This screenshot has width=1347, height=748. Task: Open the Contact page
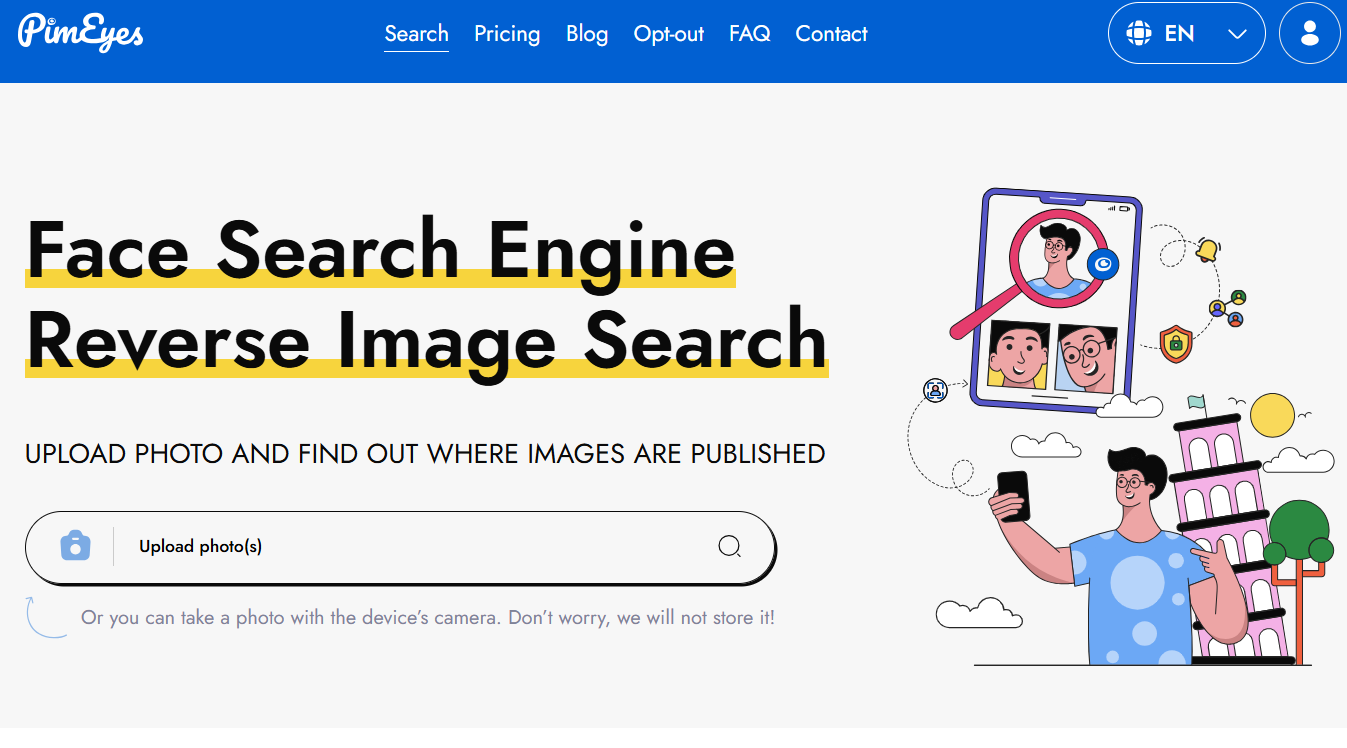coord(831,34)
